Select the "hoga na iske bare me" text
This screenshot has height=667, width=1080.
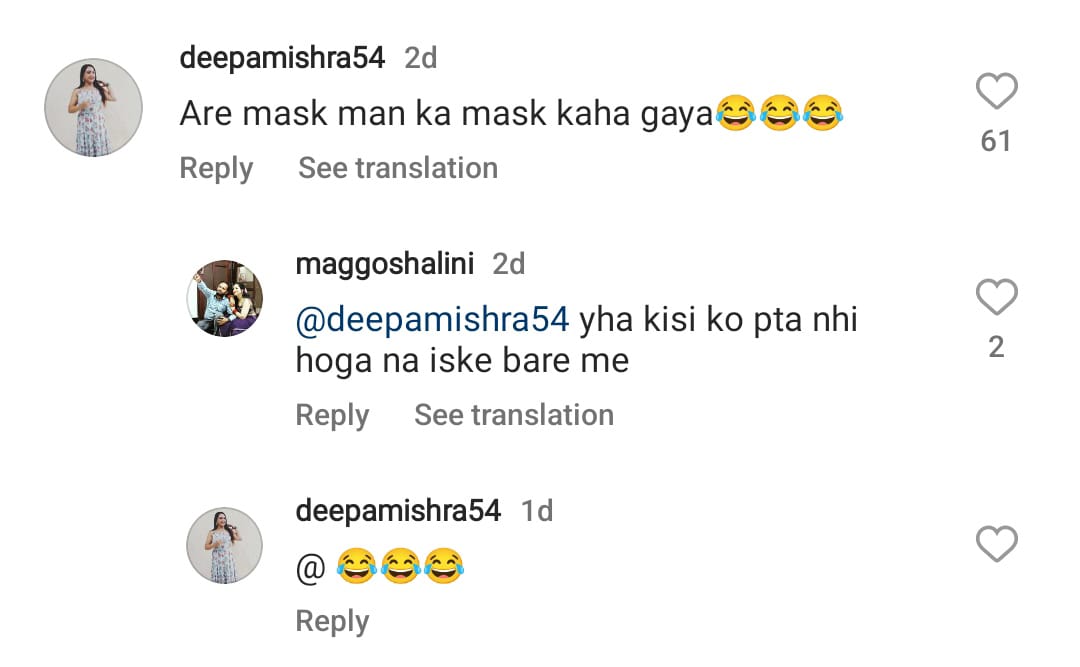coord(462,361)
